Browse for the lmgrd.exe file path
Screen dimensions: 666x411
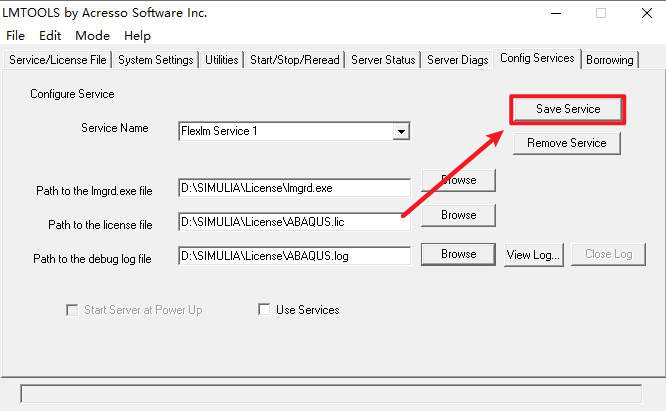point(458,180)
